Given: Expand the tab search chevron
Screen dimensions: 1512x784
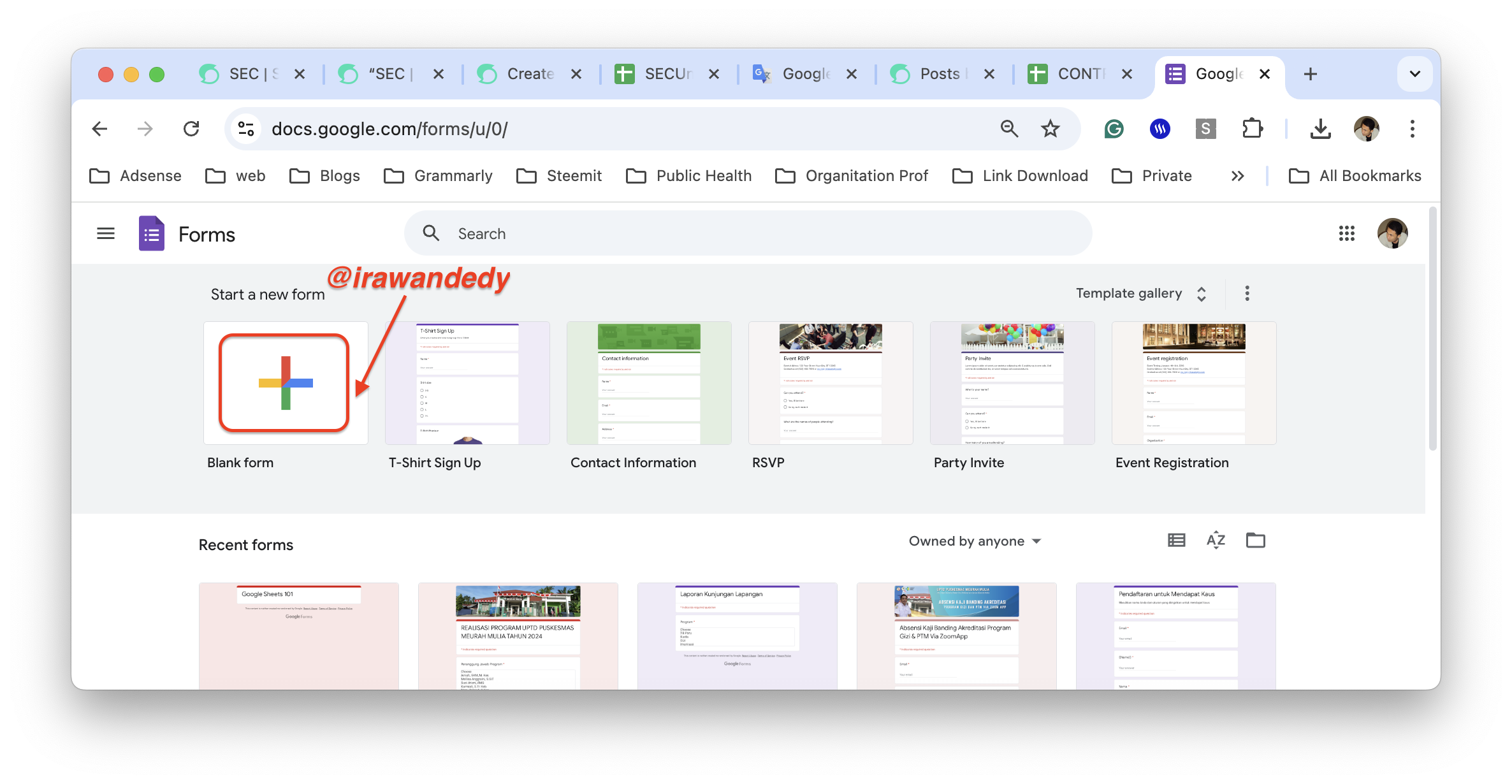Looking at the screenshot, I should [1414, 74].
